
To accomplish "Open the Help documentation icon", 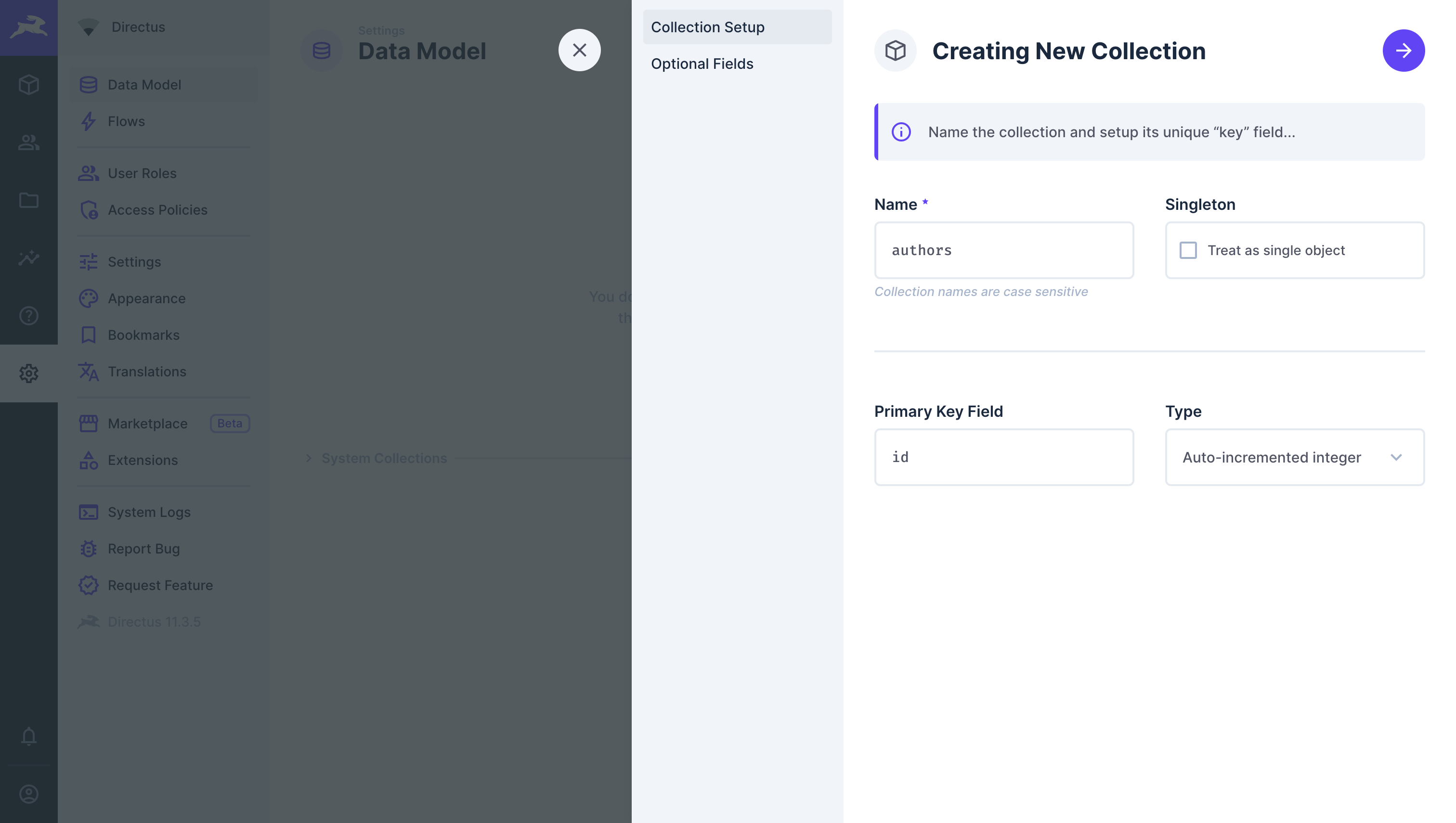I will [x=28, y=315].
